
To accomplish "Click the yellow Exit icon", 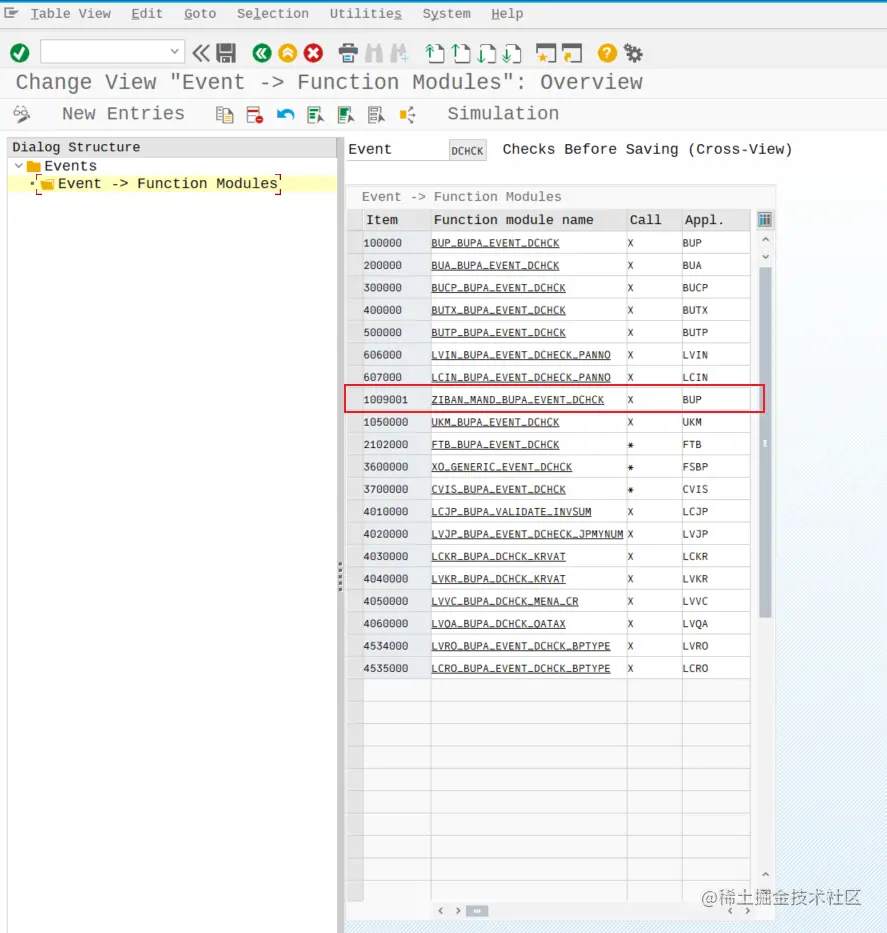I will 288,53.
